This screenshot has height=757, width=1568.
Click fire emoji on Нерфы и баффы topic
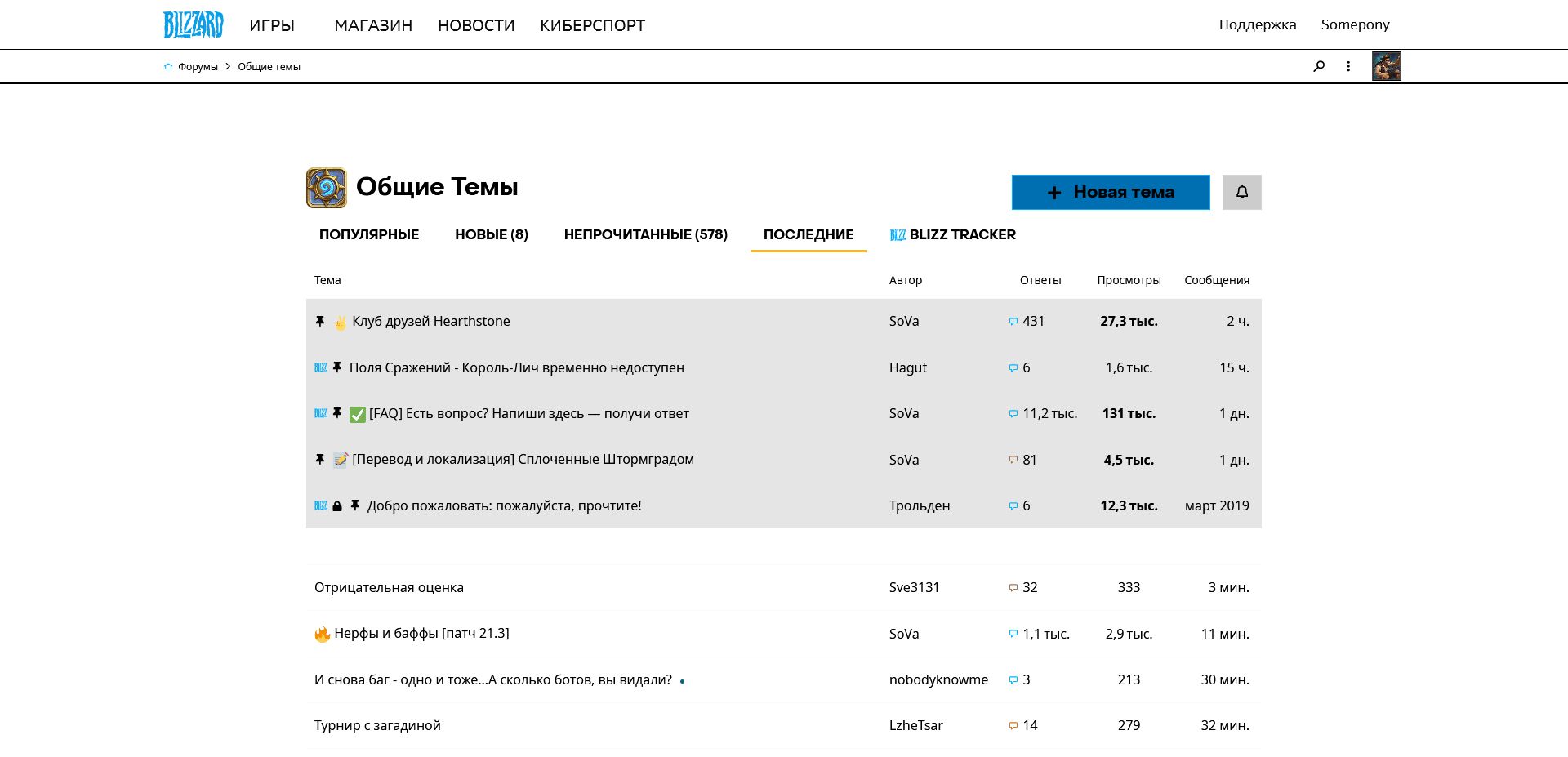(323, 634)
